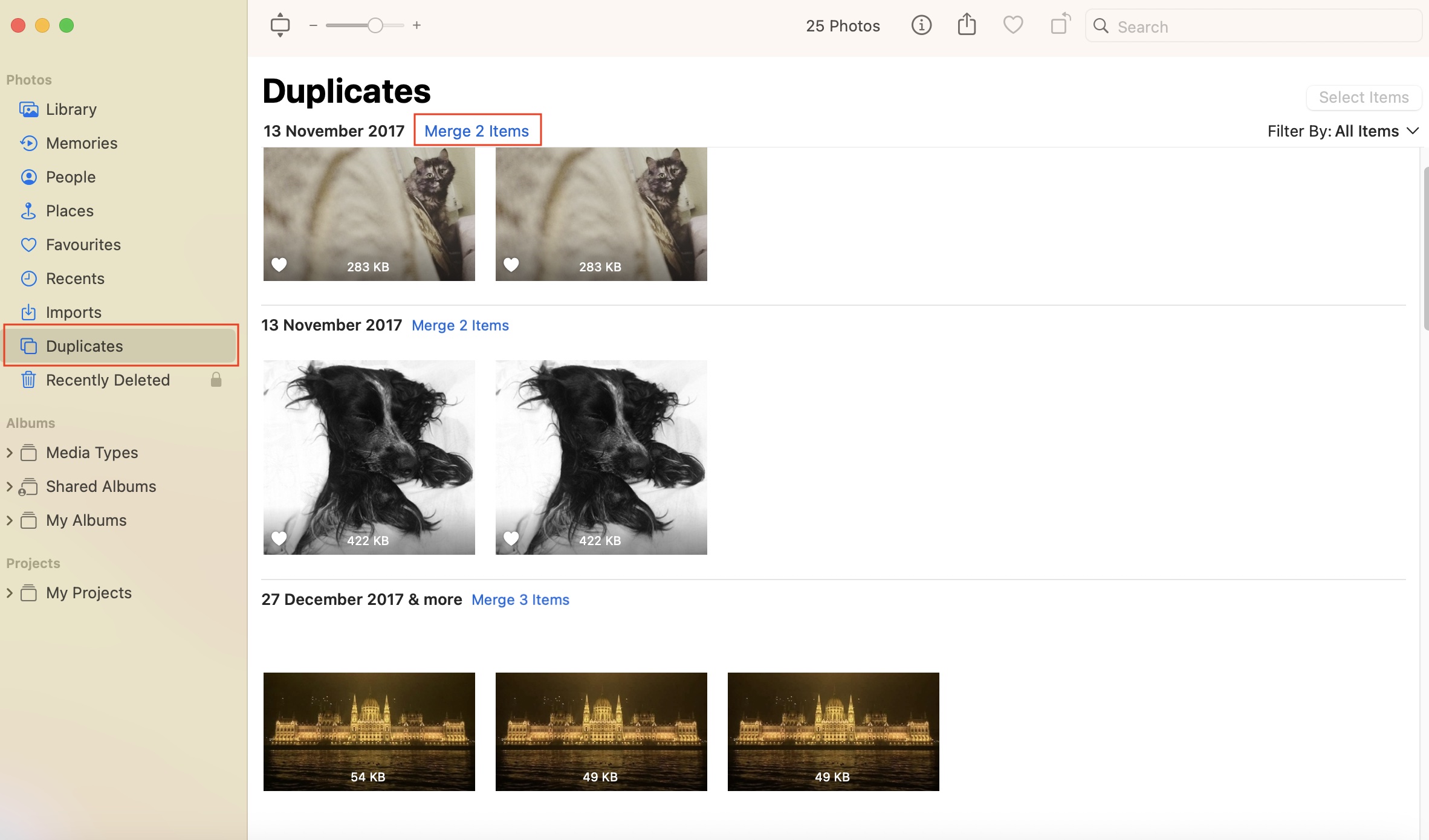The width and height of the screenshot is (1429, 840).
Task: Click the lock icon beside Recently Deleted
Action: coord(216,380)
